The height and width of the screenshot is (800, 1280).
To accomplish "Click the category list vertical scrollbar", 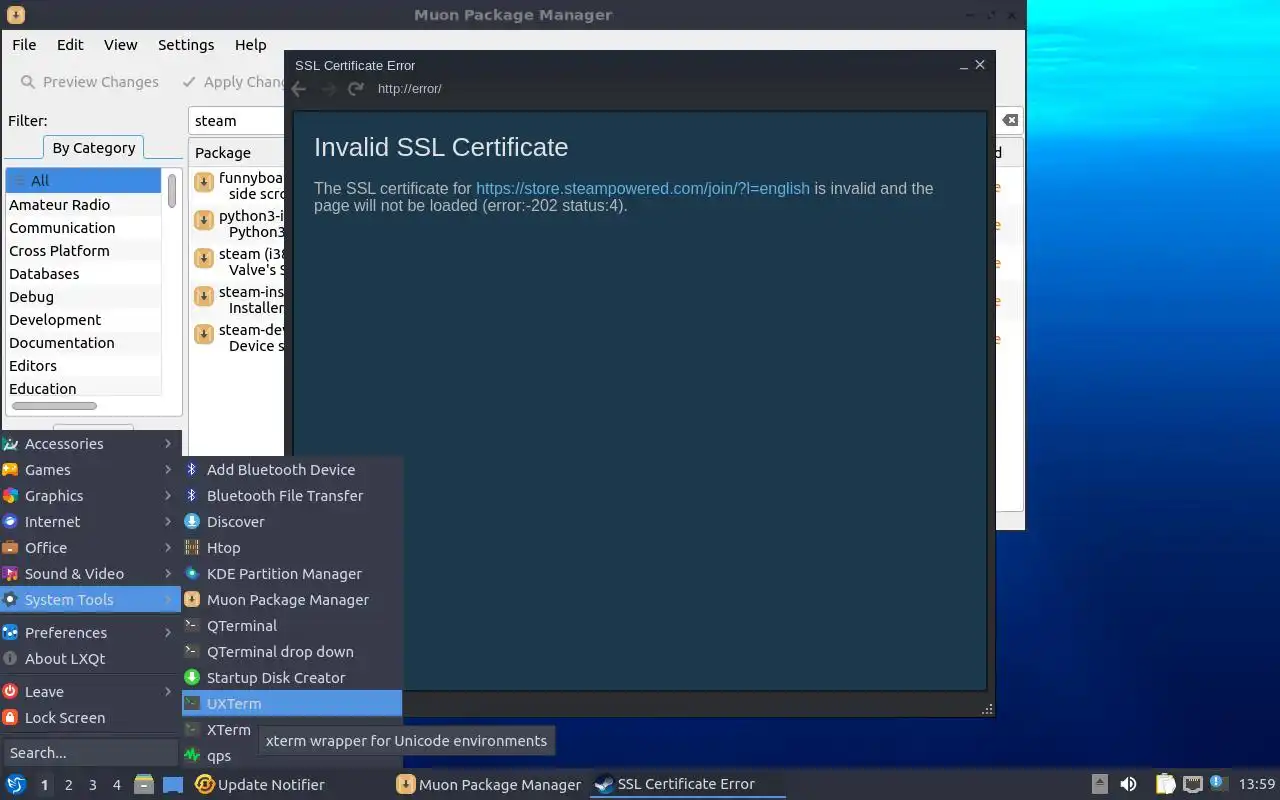I will click(x=172, y=190).
